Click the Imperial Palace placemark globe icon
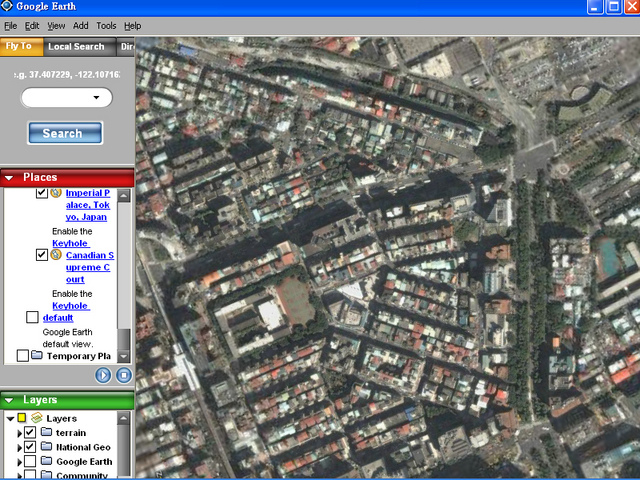 pyautogui.click(x=56, y=193)
